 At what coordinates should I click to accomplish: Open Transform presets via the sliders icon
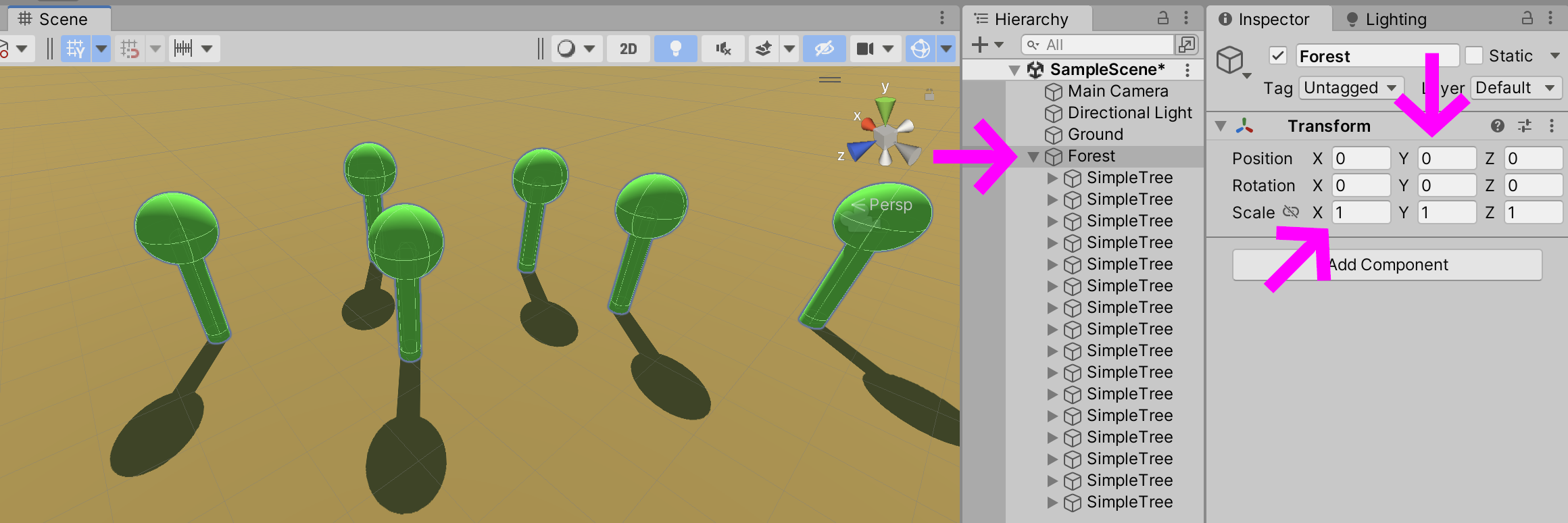[1525, 126]
